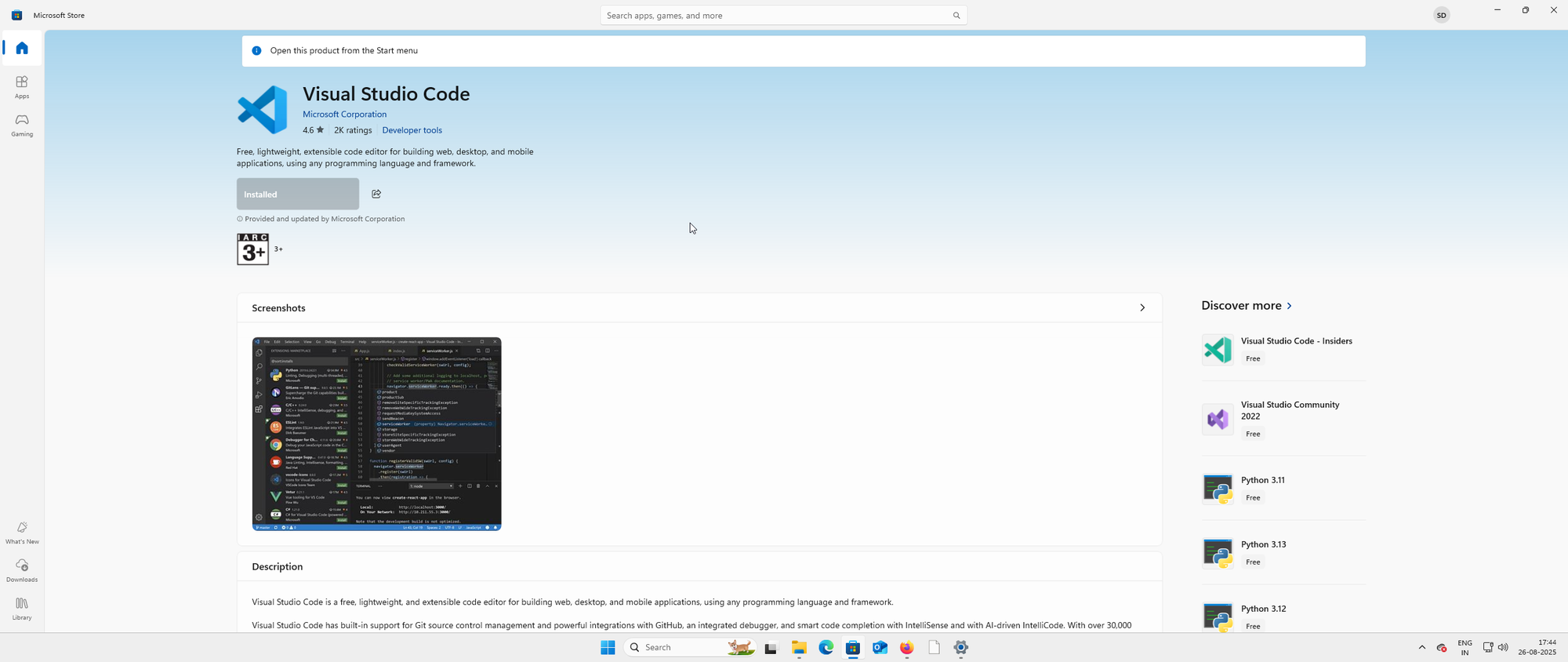Open the Library in the sidebar

tap(22, 609)
